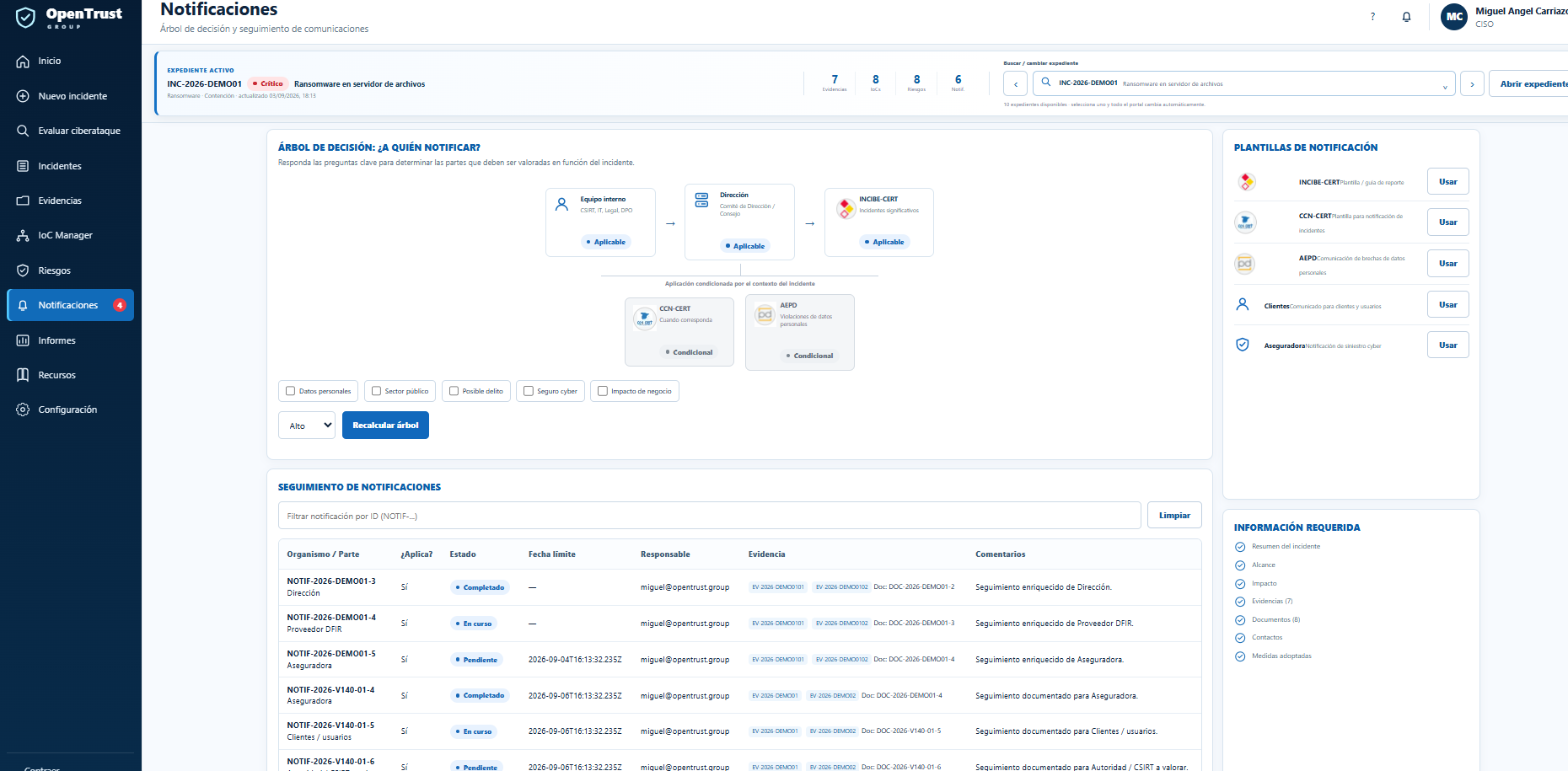Open IoC Manager from sidebar
Screen dimensions: 1568x771
[71, 235]
